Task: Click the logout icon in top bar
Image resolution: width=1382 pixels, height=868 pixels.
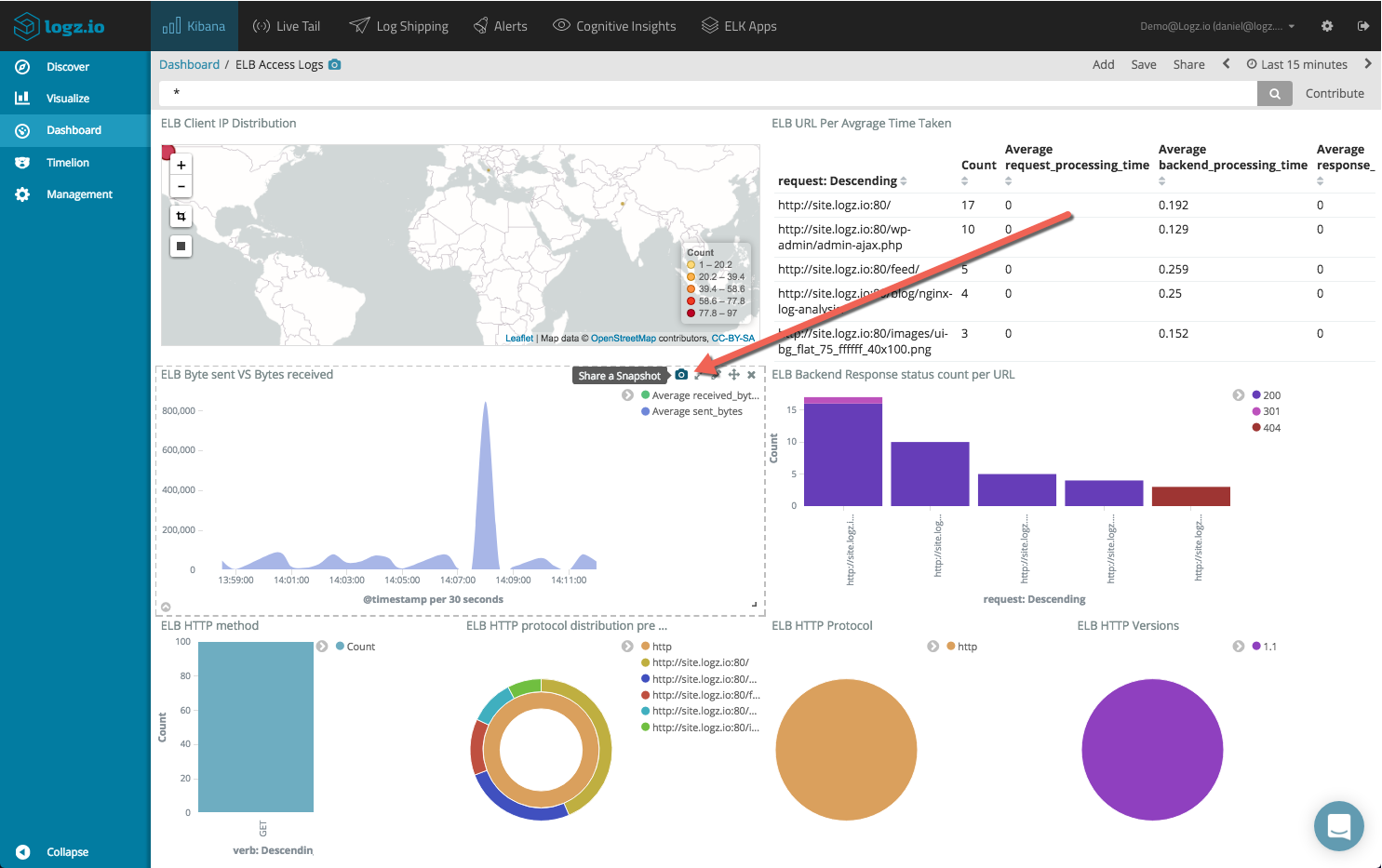Action: [x=1363, y=26]
